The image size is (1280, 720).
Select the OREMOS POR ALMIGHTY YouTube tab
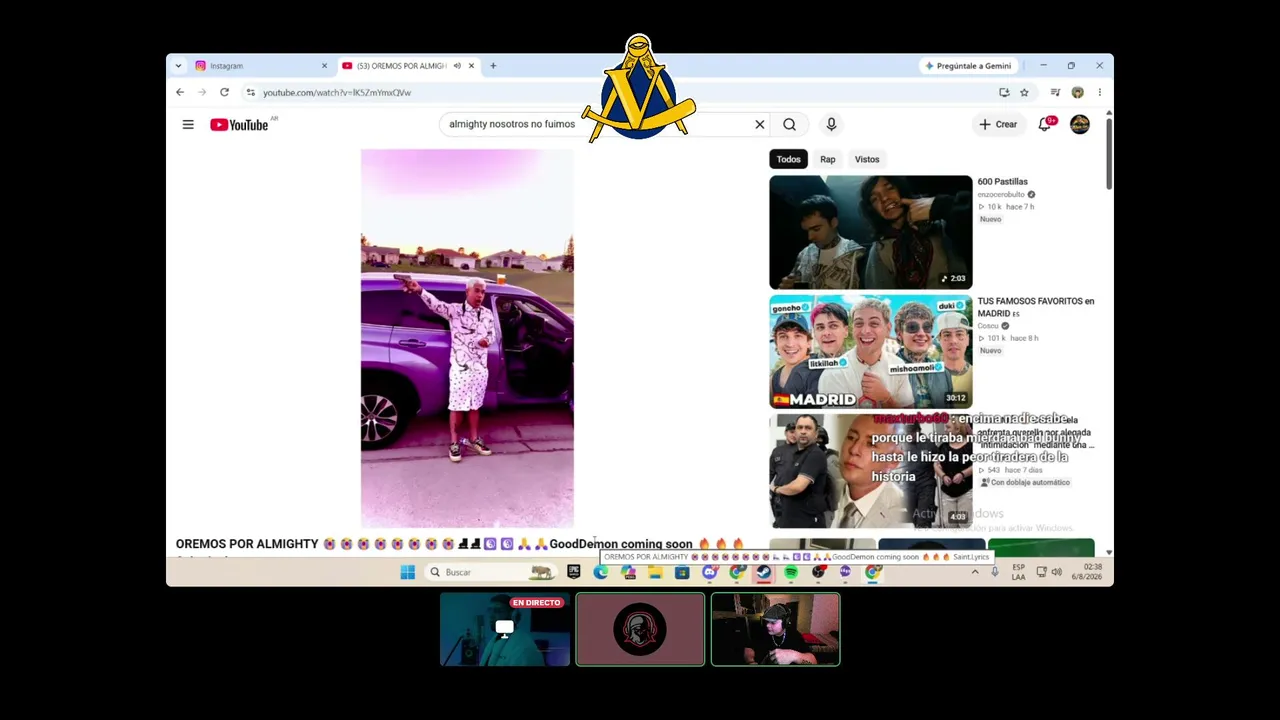[x=410, y=66]
